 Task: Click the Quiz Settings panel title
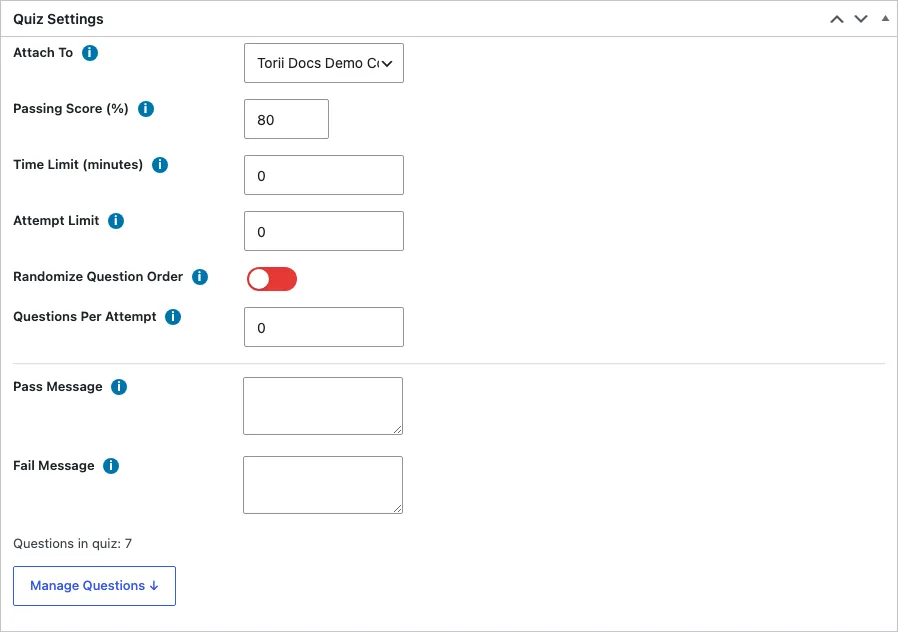[58, 19]
